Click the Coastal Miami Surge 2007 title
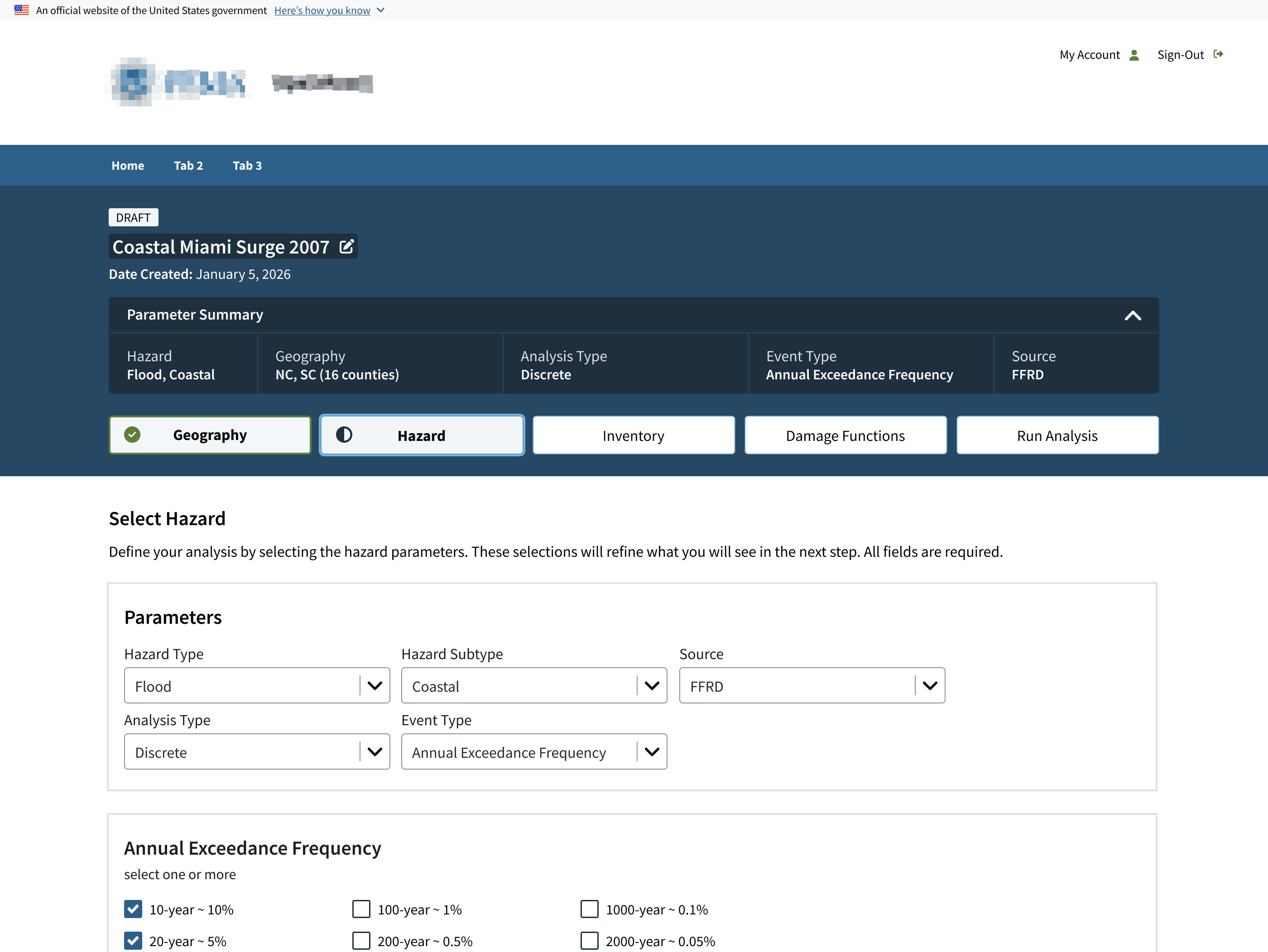 pyautogui.click(x=221, y=247)
